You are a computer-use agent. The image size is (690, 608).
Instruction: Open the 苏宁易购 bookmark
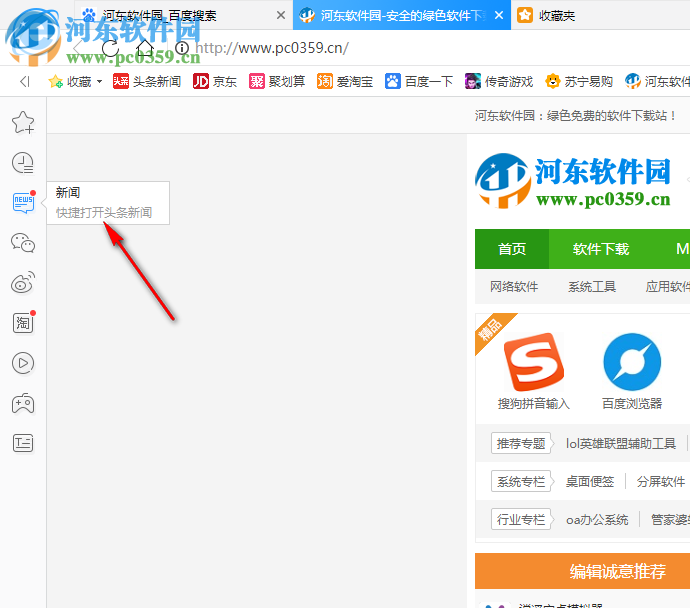coord(579,81)
